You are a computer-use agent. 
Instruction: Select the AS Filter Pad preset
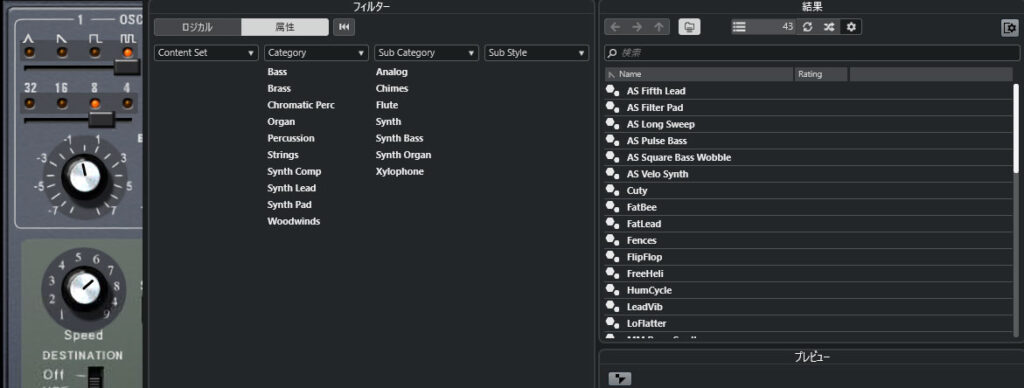point(808,108)
